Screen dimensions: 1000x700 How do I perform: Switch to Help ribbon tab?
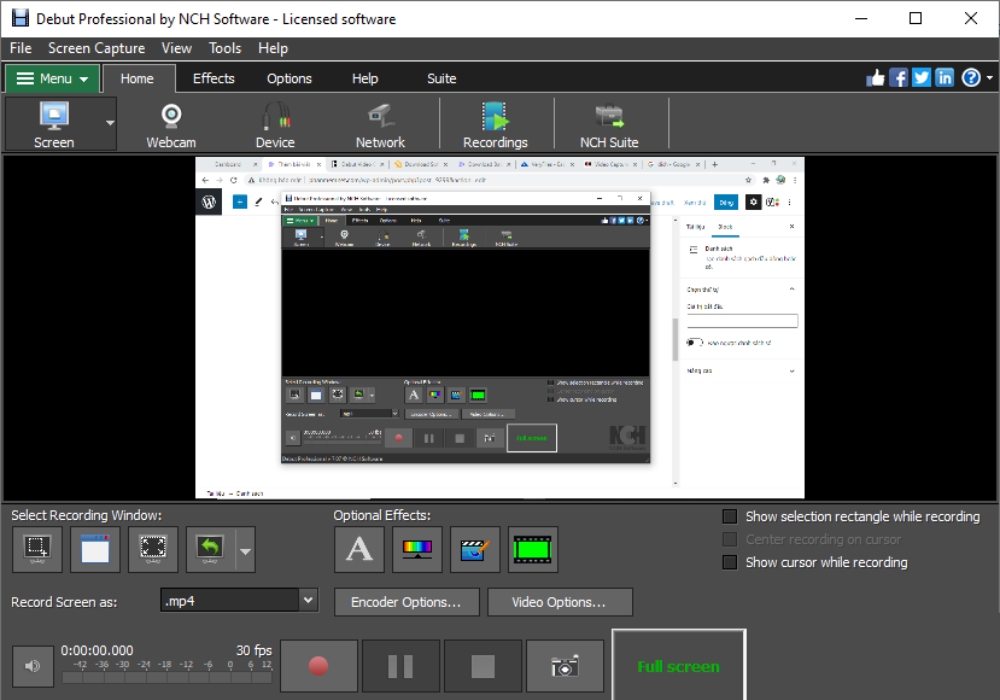[x=365, y=78]
